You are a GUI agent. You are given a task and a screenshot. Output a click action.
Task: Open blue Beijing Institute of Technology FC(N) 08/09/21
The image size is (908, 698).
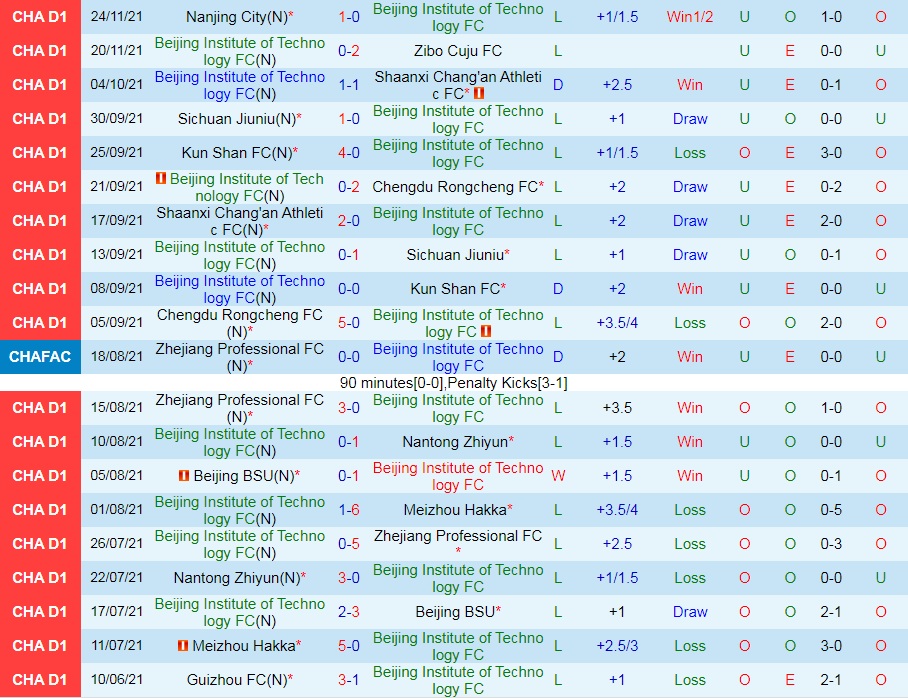click(x=239, y=288)
